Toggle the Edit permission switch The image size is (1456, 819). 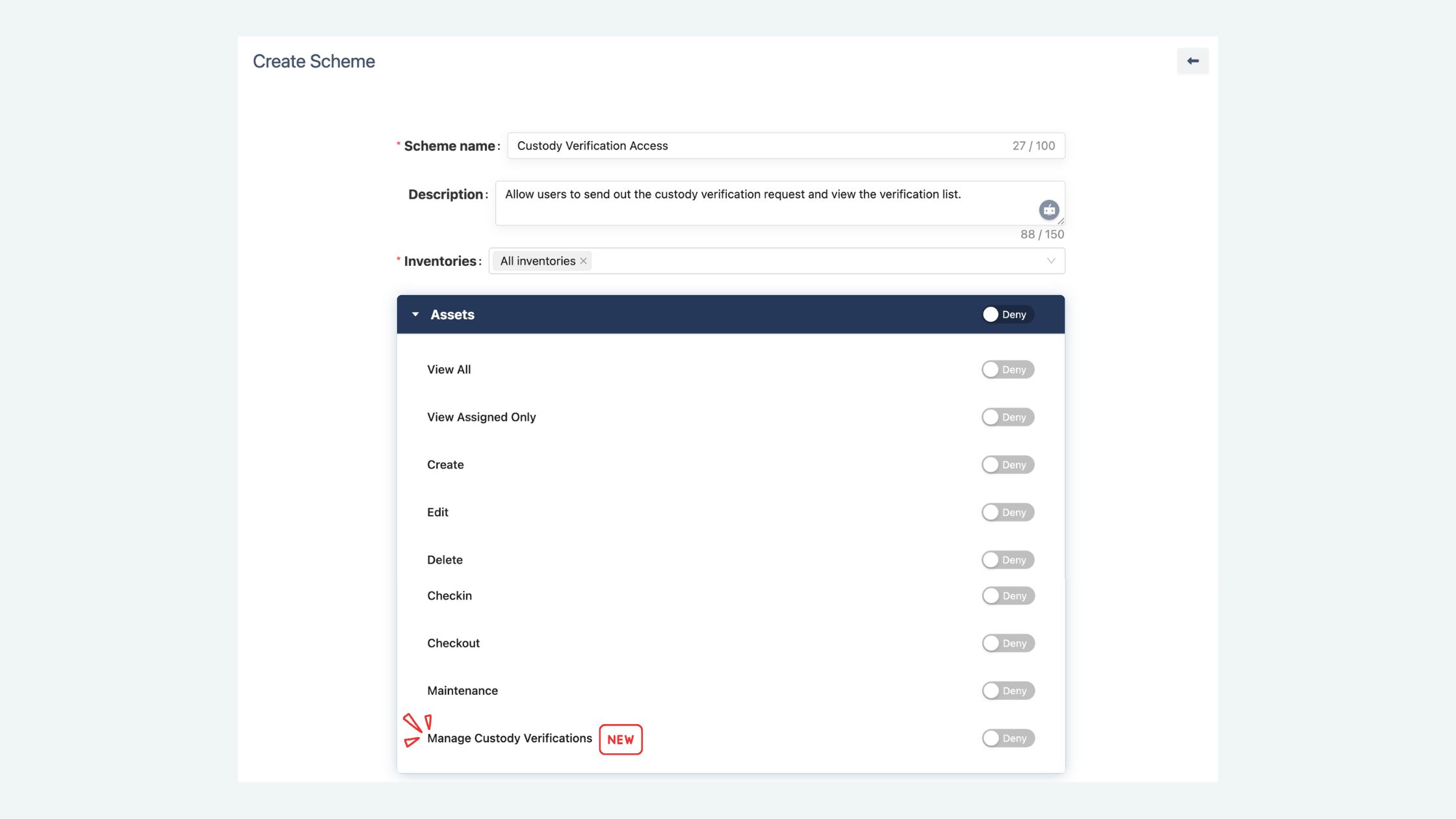[x=1007, y=512]
